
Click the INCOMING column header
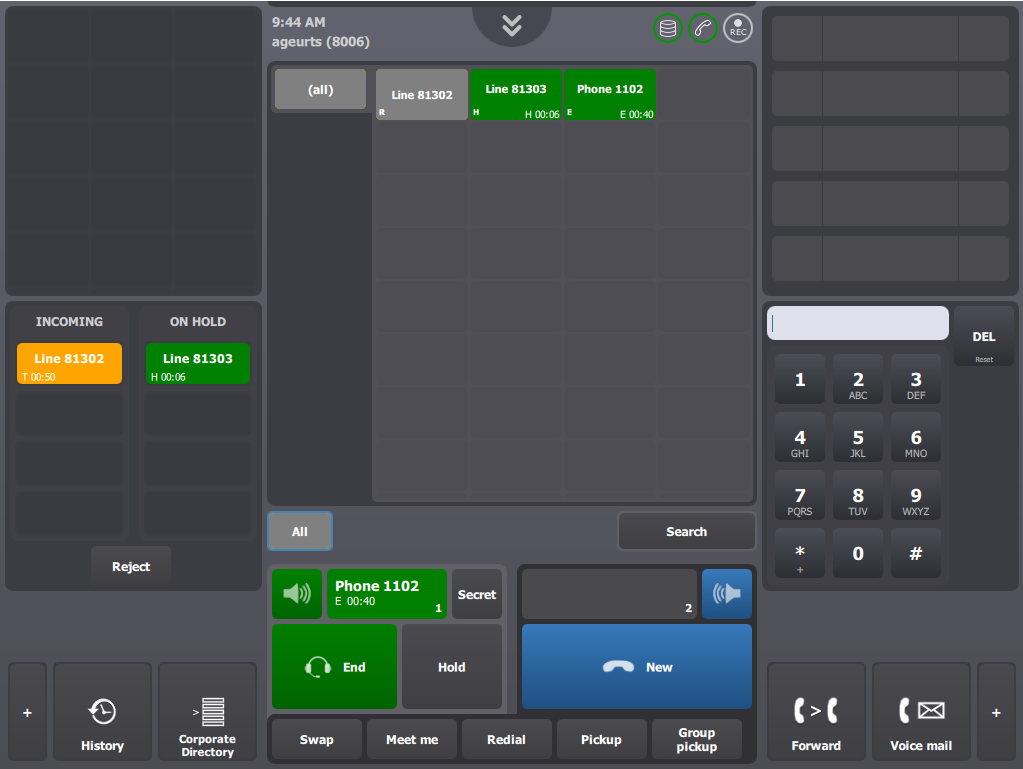[69, 322]
